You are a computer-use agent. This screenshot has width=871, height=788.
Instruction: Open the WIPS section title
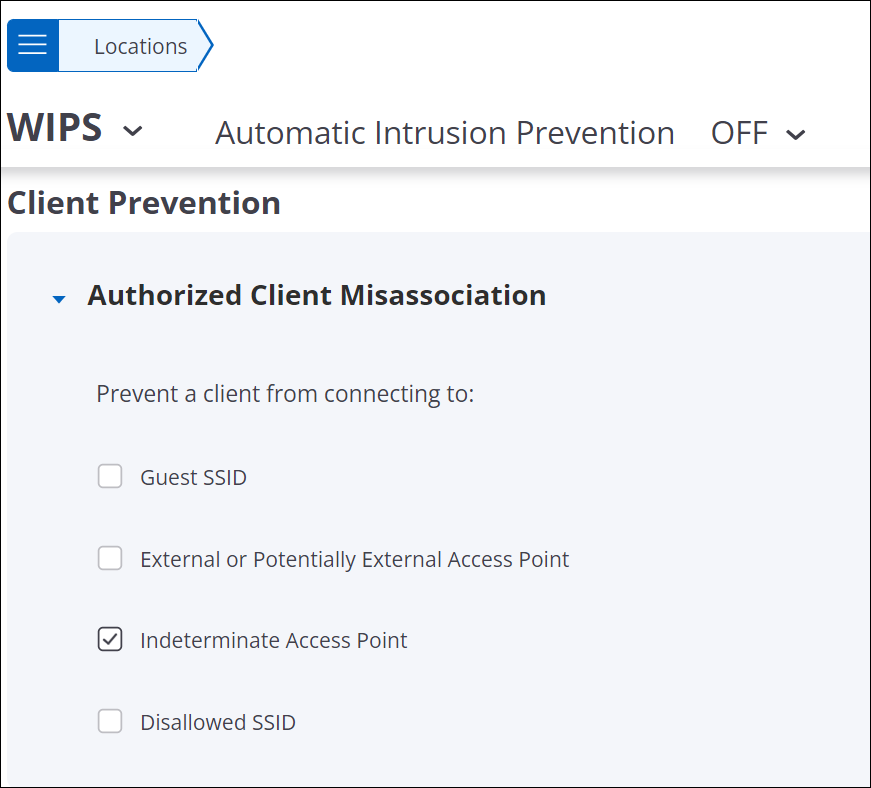(54, 127)
